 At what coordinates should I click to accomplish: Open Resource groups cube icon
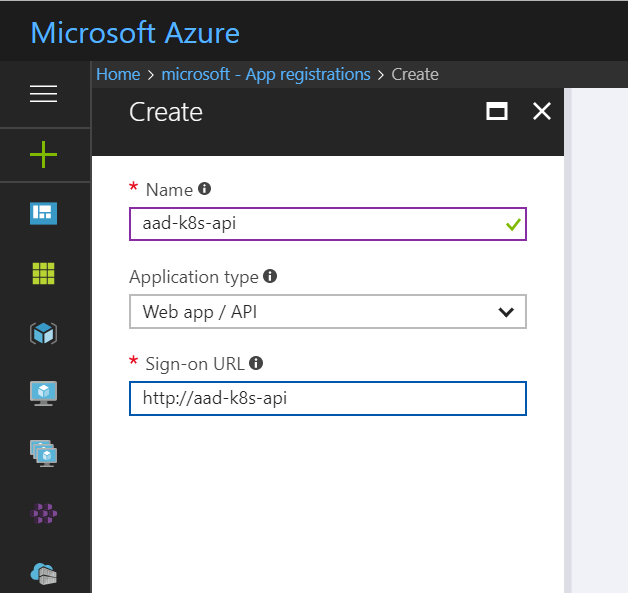coord(44,333)
